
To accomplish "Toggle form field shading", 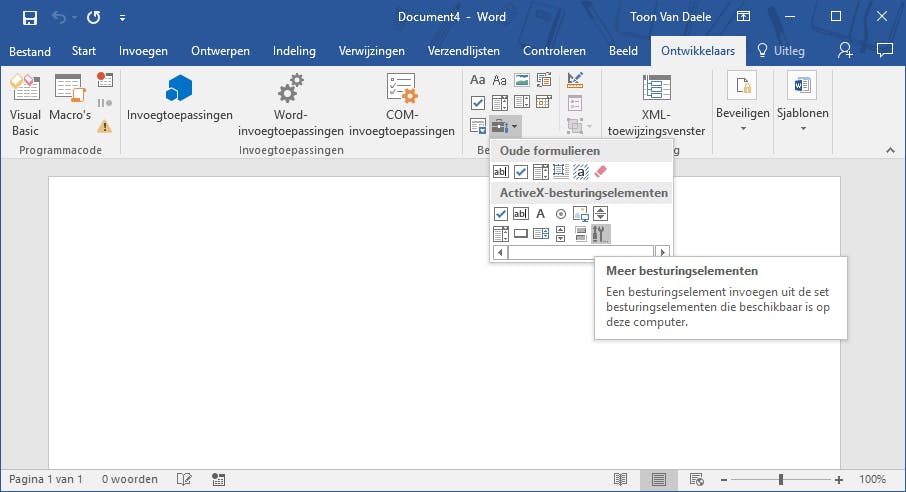I will [581, 172].
